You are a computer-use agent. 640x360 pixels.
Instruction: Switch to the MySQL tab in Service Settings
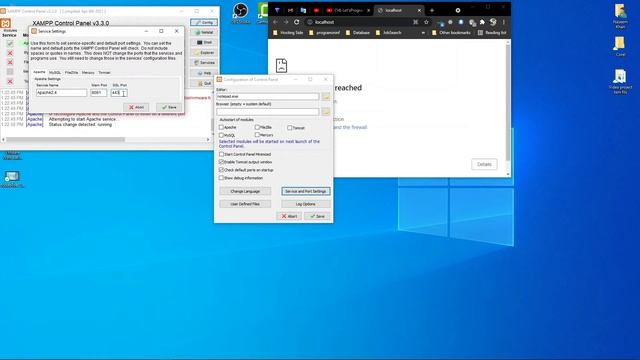55,73
